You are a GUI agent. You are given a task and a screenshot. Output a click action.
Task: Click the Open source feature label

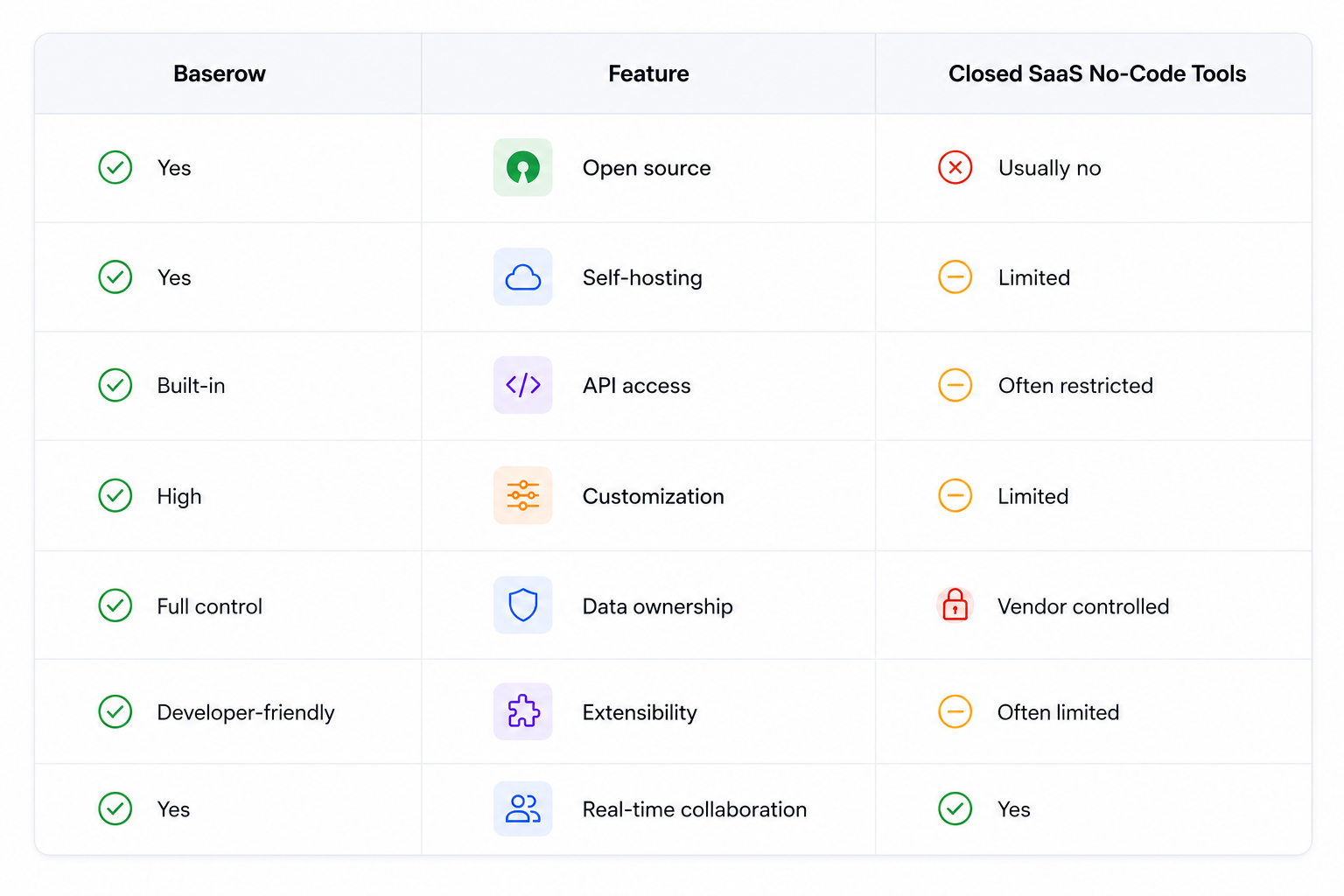click(647, 168)
